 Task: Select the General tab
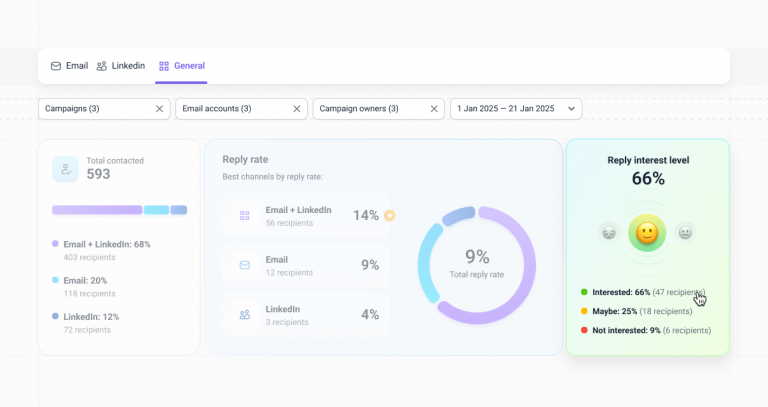tap(182, 66)
